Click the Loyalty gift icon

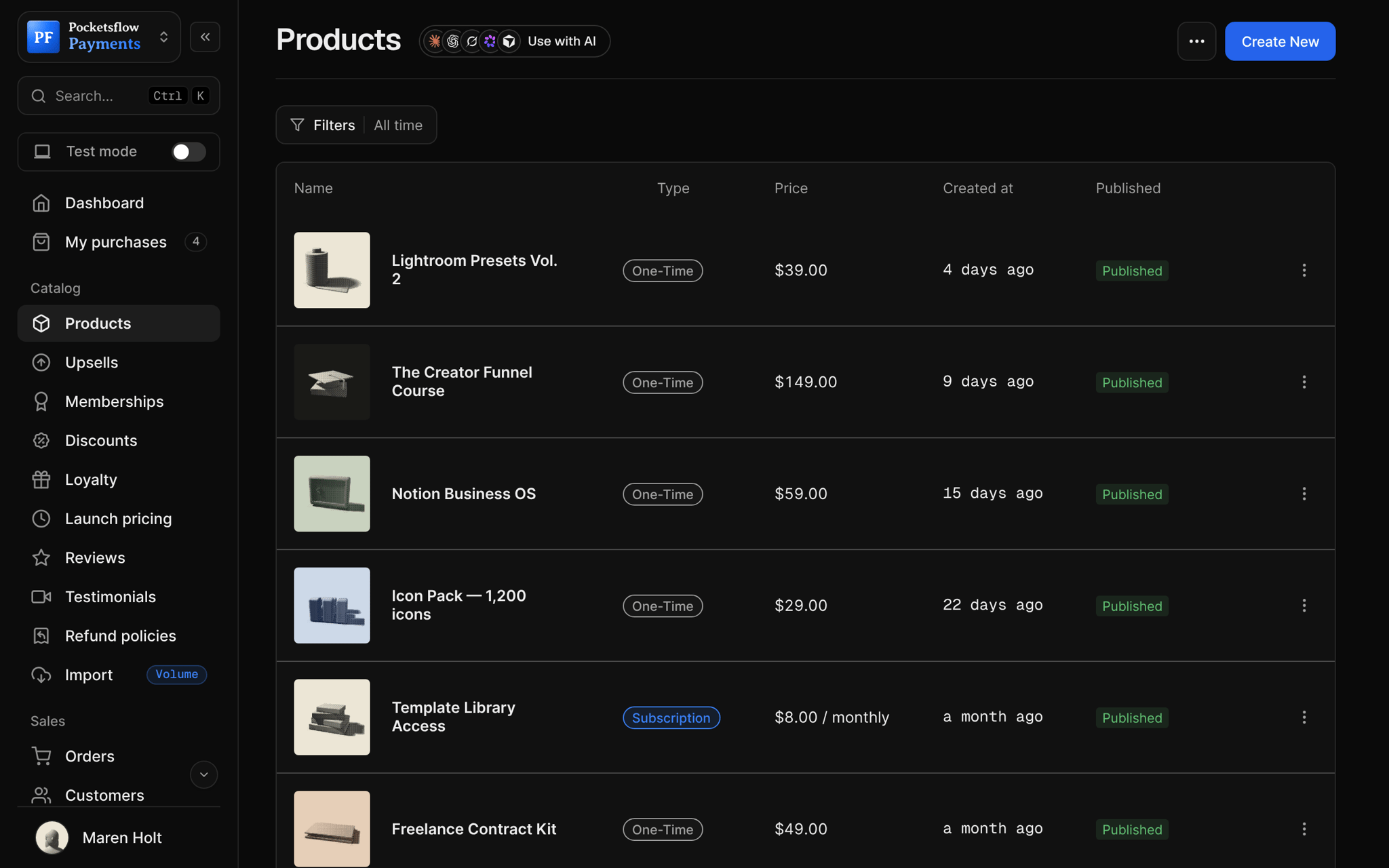point(41,479)
